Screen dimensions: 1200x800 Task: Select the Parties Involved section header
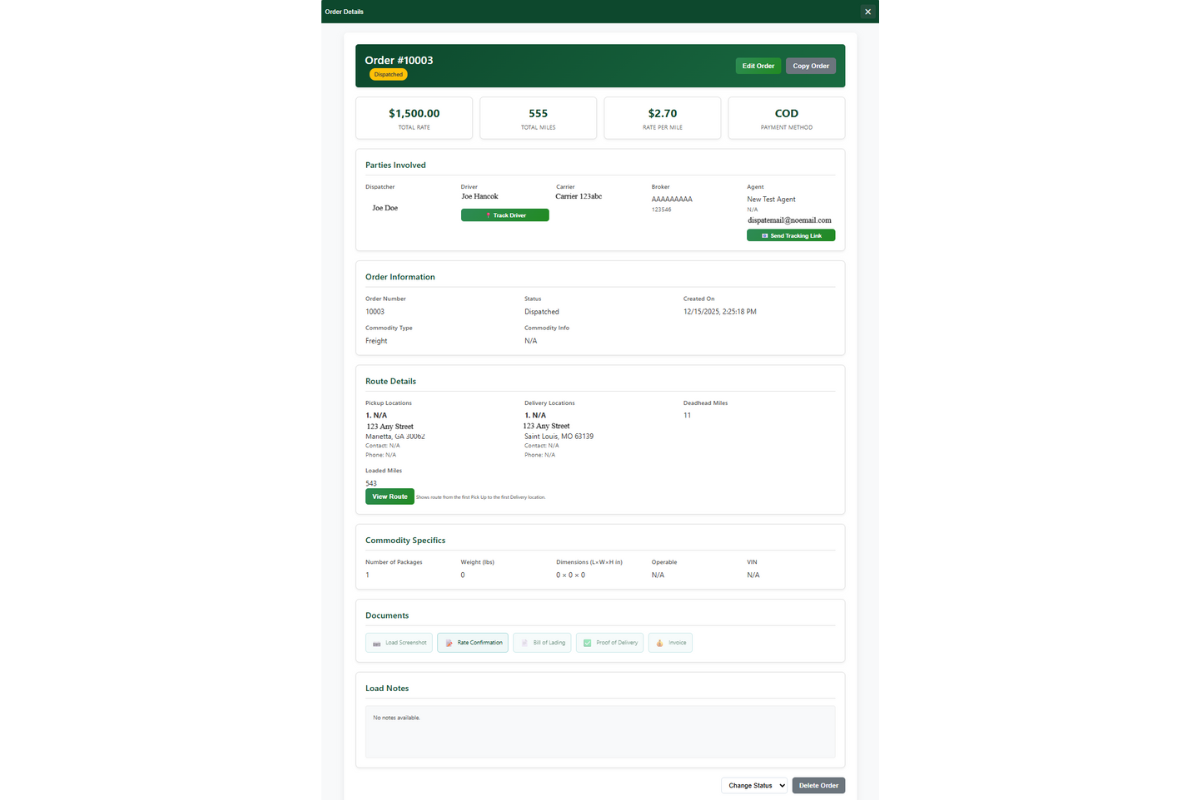394,164
